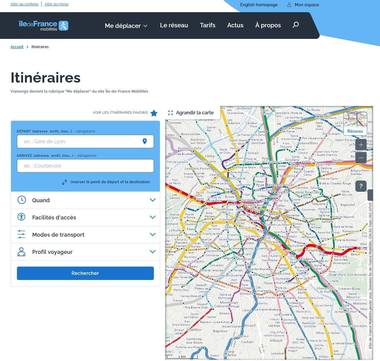The height and width of the screenshot is (361, 380).
Task: Expand the Facilités d'accès chevron
Action: (x=153, y=217)
